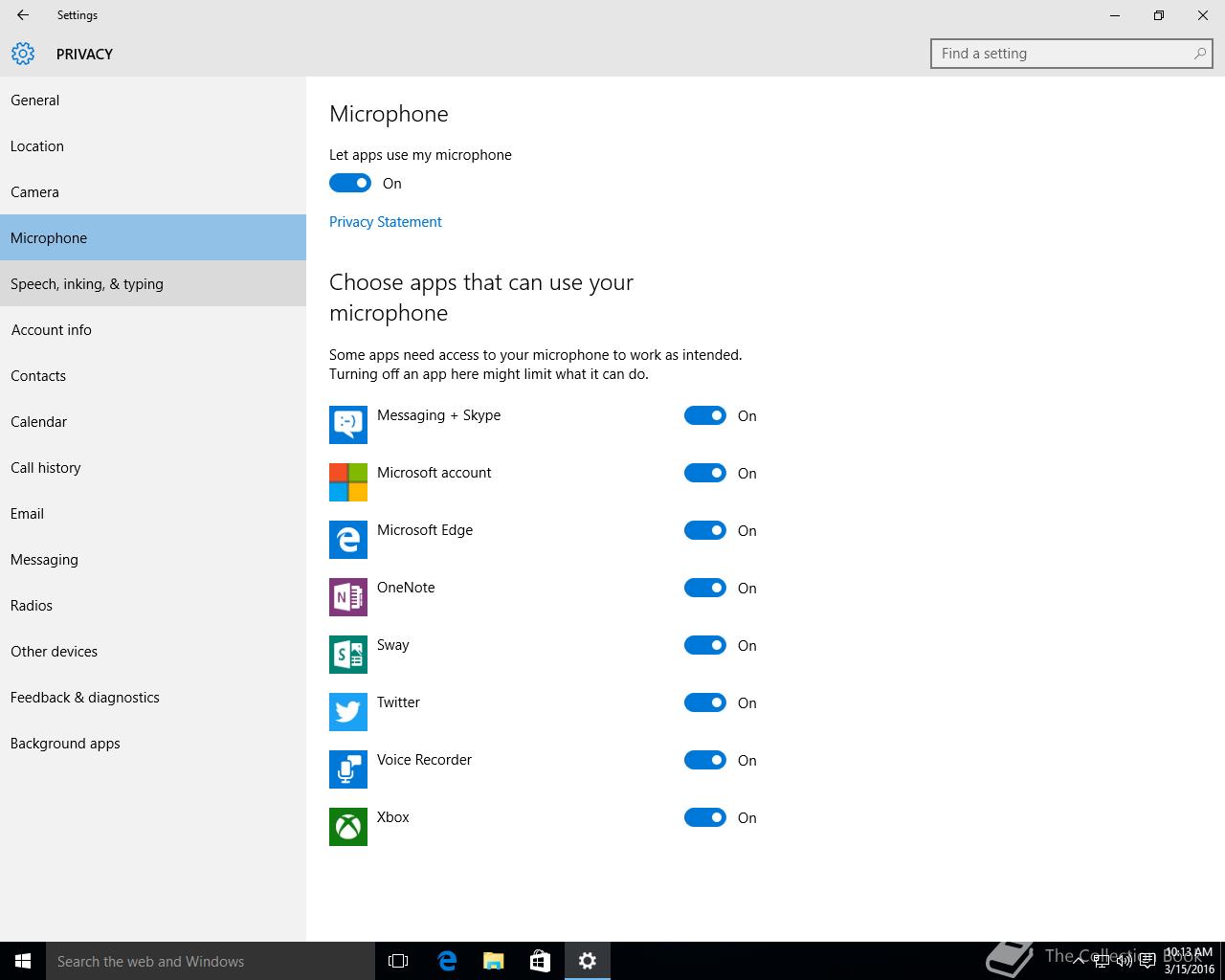
Task: Open the Radios privacy section
Action: (x=153, y=605)
